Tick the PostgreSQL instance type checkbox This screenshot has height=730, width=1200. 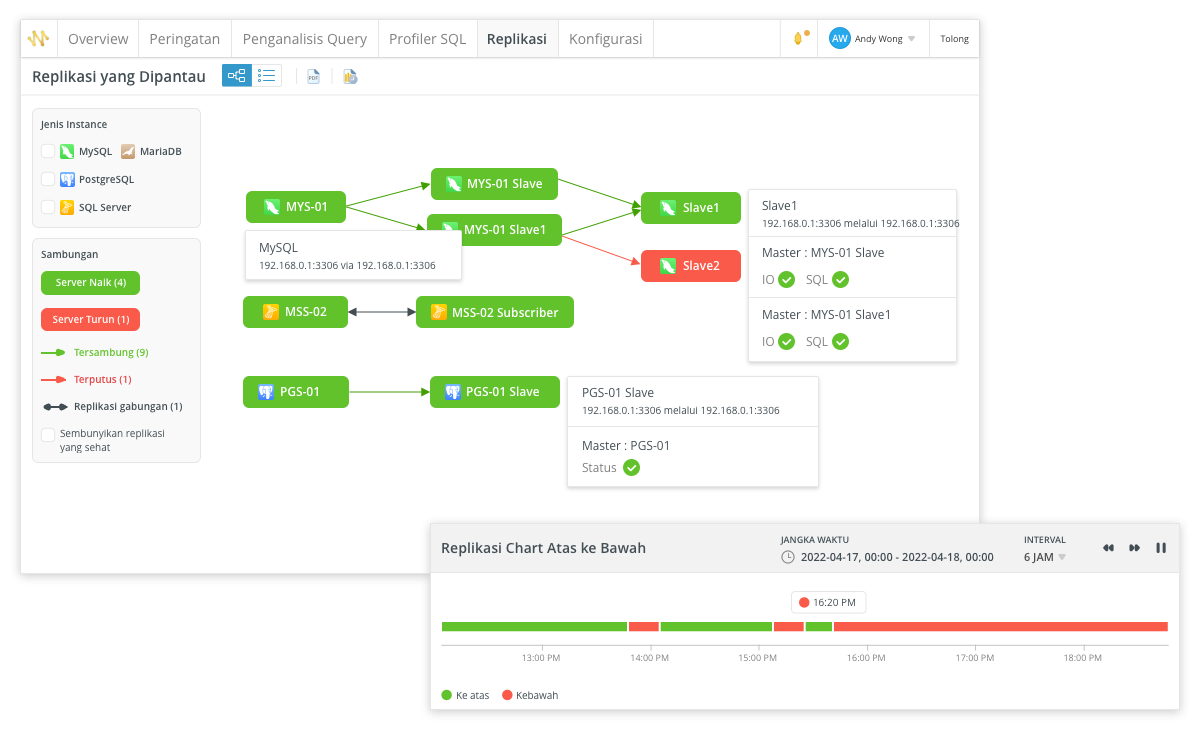pyautogui.click(x=48, y=180)
